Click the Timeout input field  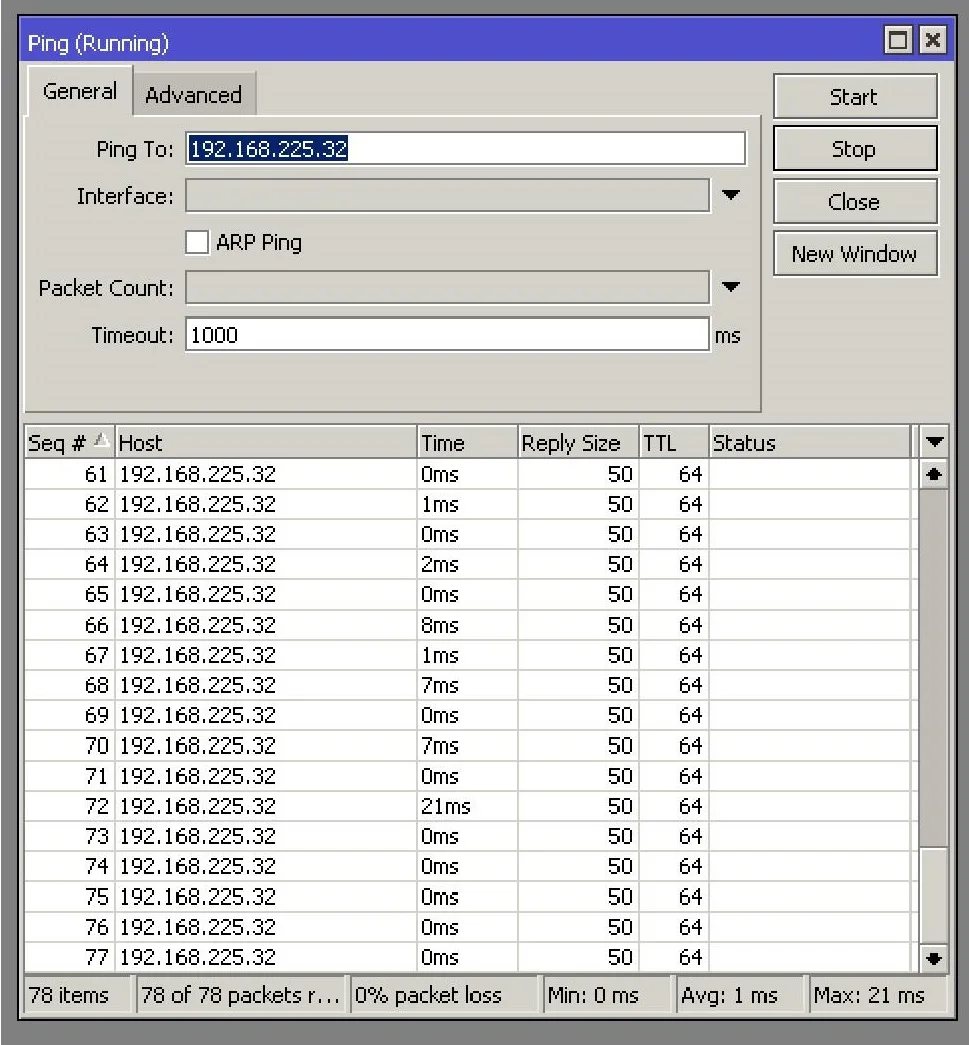point(447,335)
